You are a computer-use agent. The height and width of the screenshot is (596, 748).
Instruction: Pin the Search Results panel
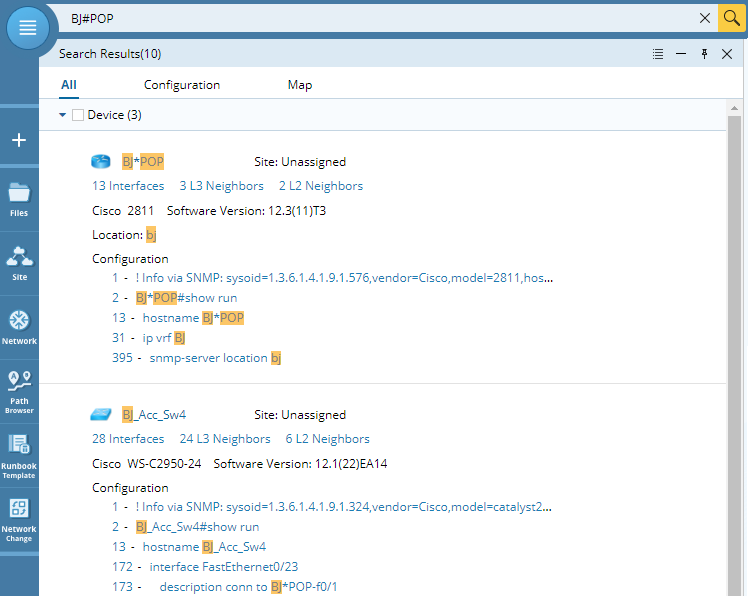coord(704,54)
